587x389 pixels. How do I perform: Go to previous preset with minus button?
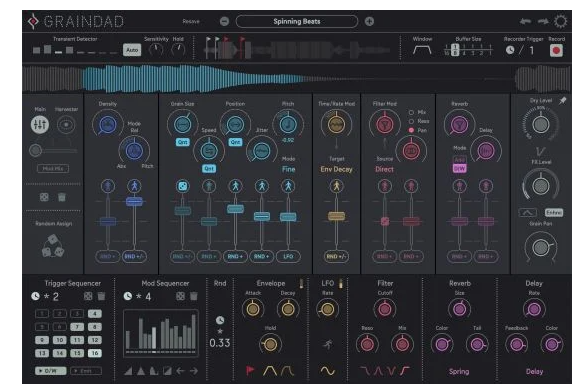click(224, 21)
